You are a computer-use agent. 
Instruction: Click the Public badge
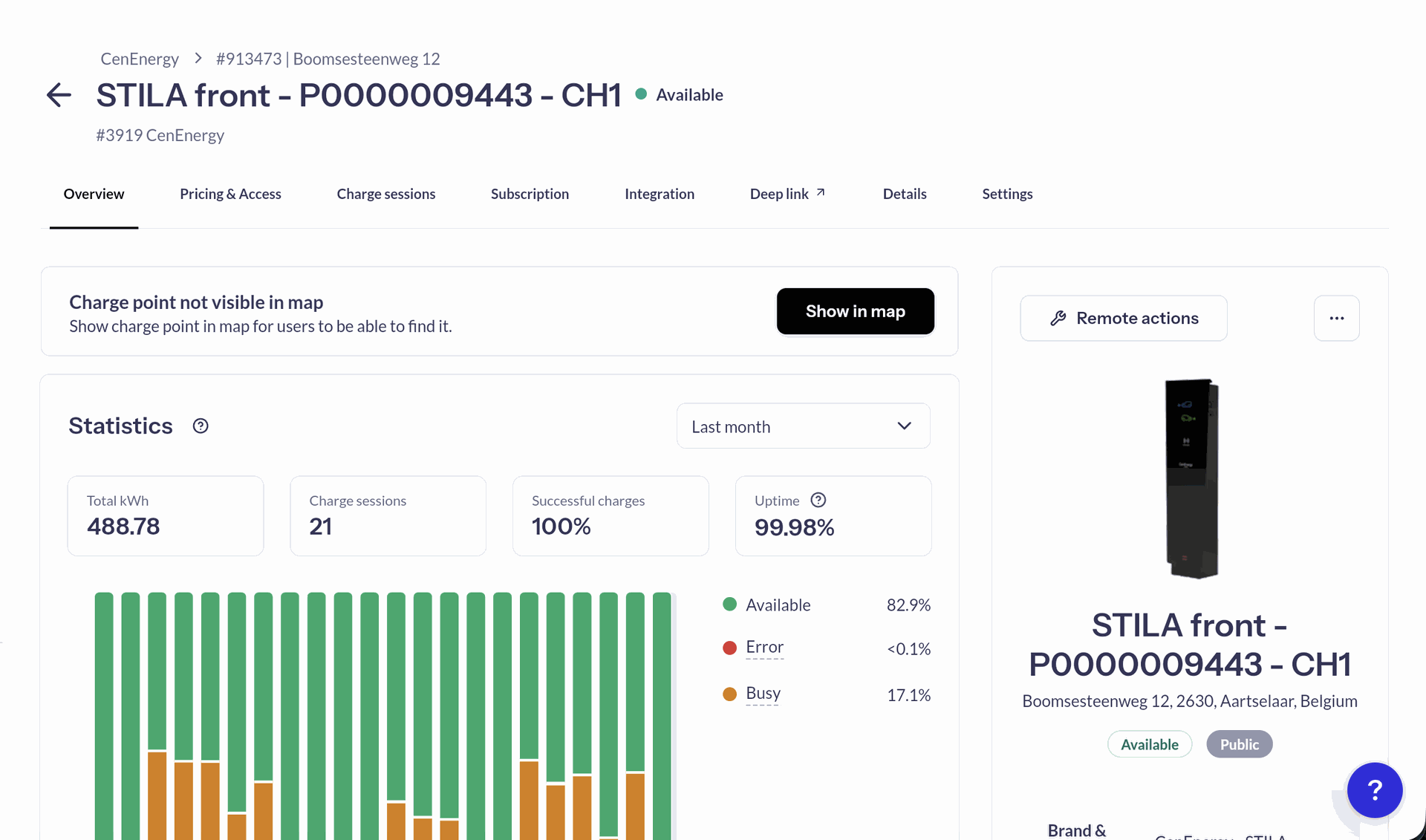click(x=1239, y=744)
